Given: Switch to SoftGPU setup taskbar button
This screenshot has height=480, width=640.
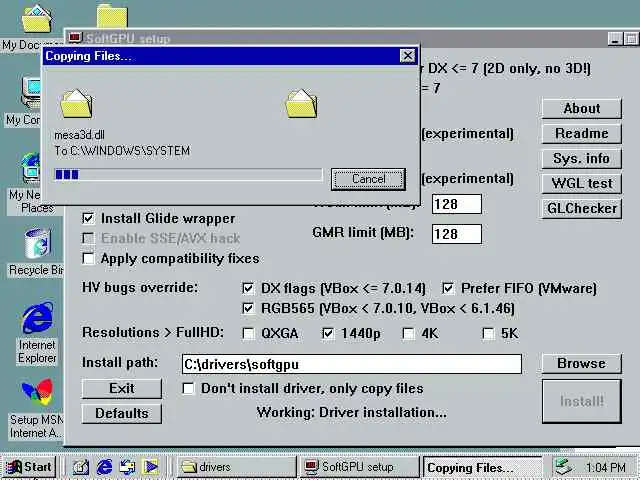Looking at the screenshot, I should tap(360, 467).
